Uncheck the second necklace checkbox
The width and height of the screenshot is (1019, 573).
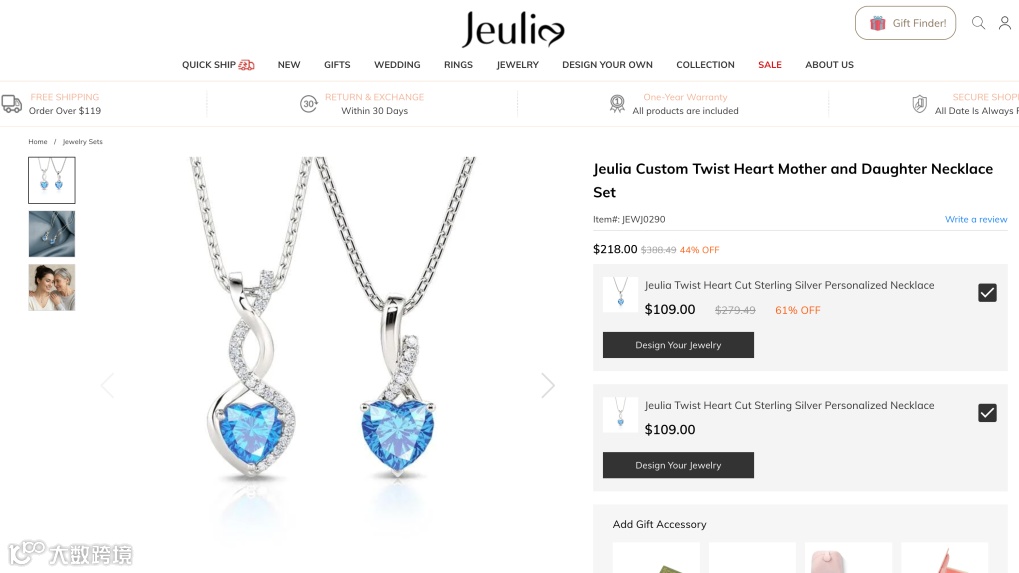coord(987,413)
